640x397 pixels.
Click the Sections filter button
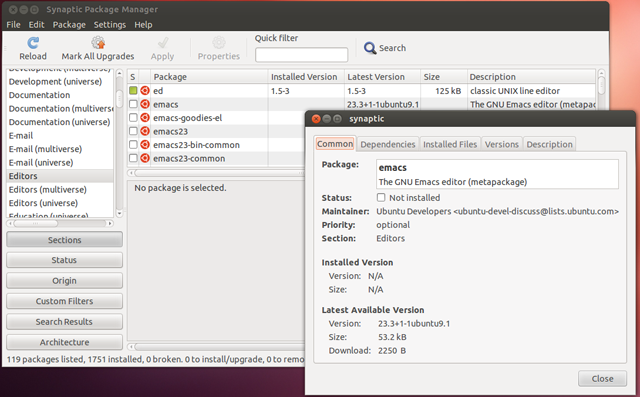point(64,240)
